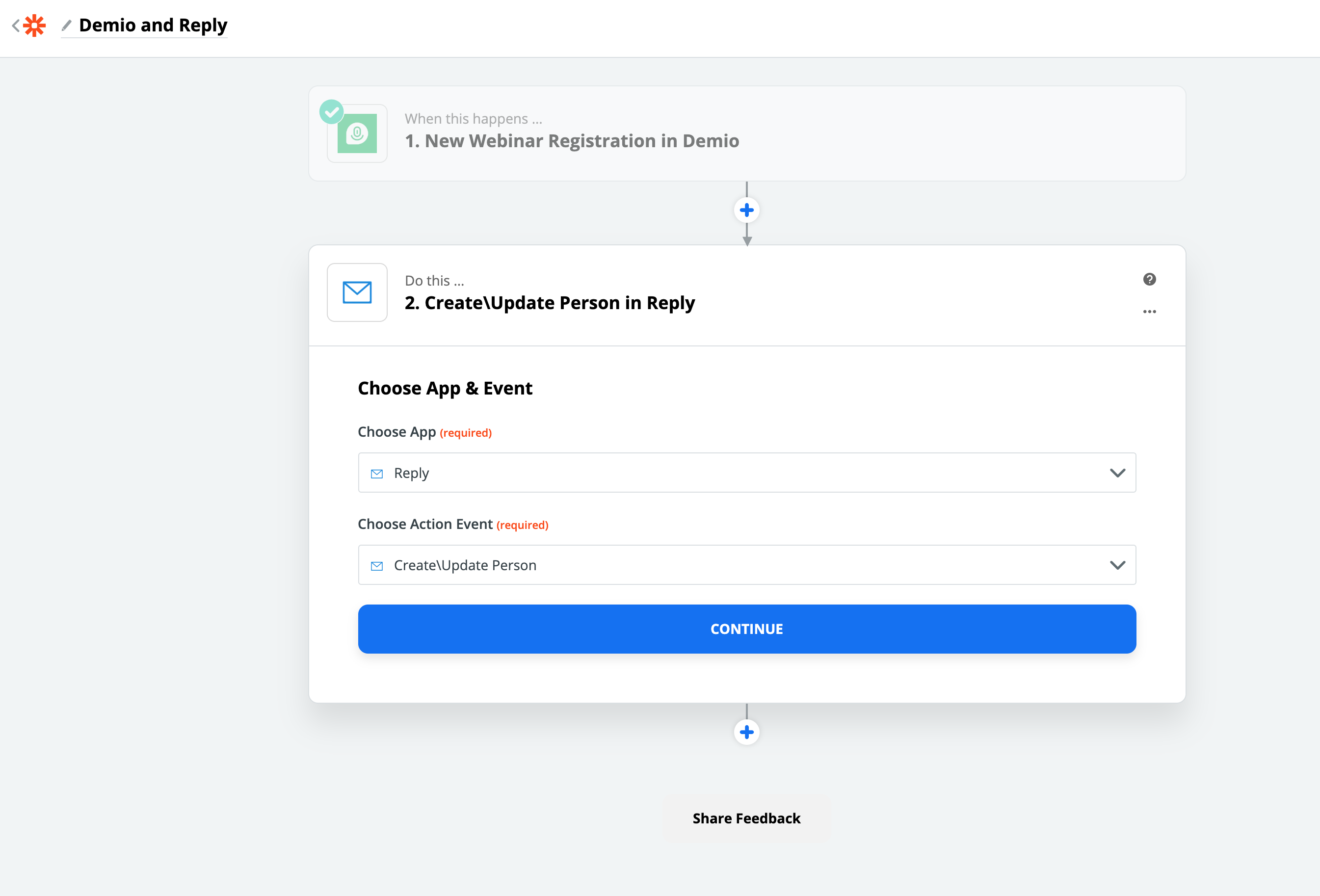Click the chevron of Create\Update Person field

[x=1117, y=565]
